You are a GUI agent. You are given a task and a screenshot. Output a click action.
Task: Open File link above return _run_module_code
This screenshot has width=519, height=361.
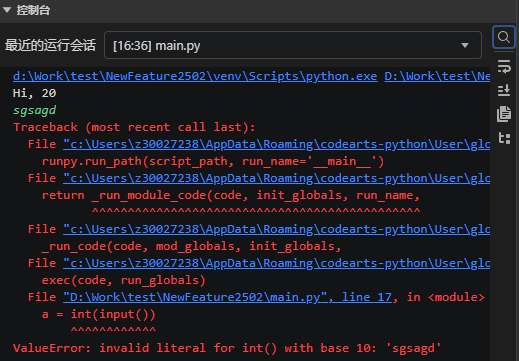point(276,178)
